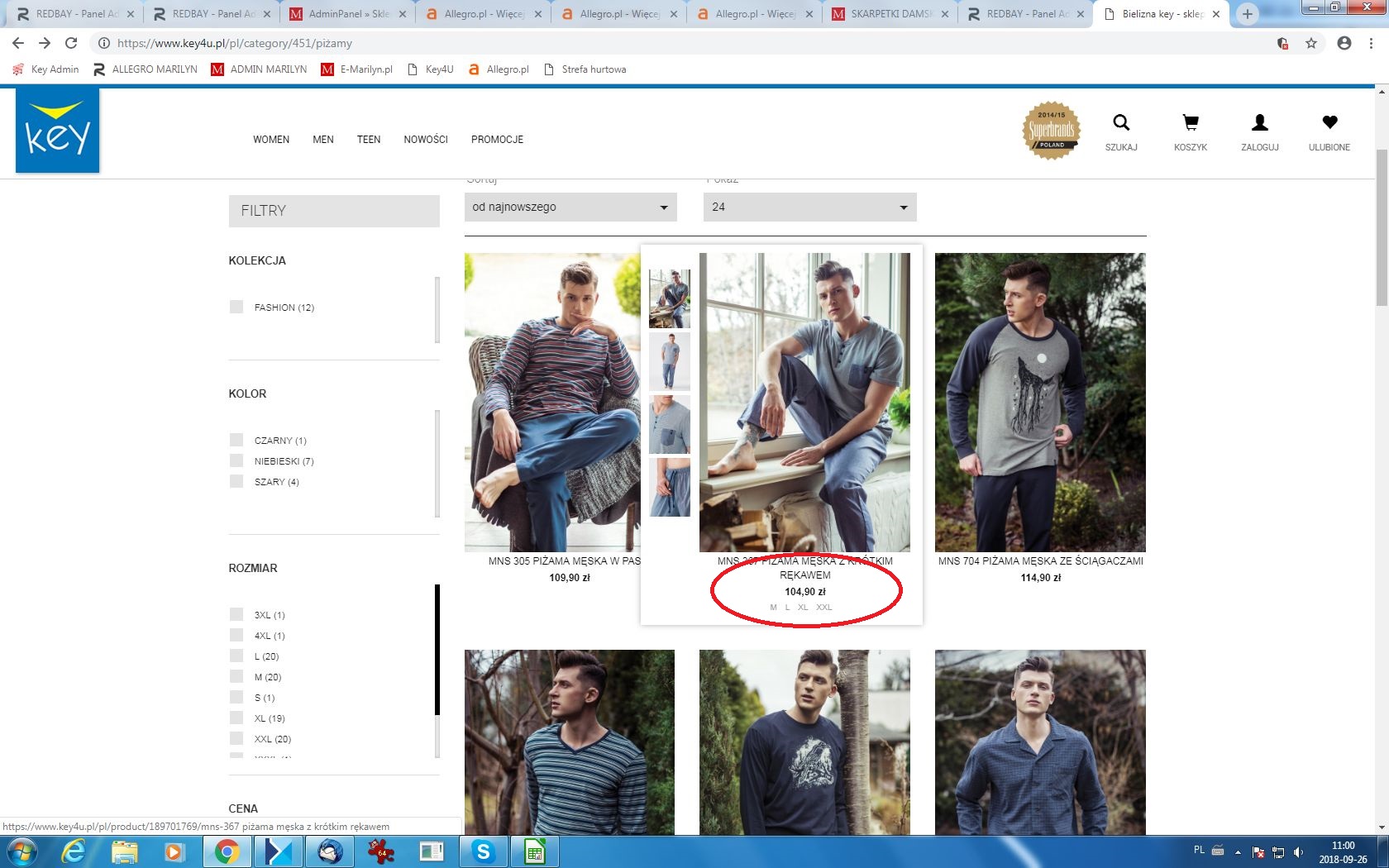Click the Superbrands Poland badge
Screen dimensions: 1389x868
pyautogui.click(x=1052, y=131)
